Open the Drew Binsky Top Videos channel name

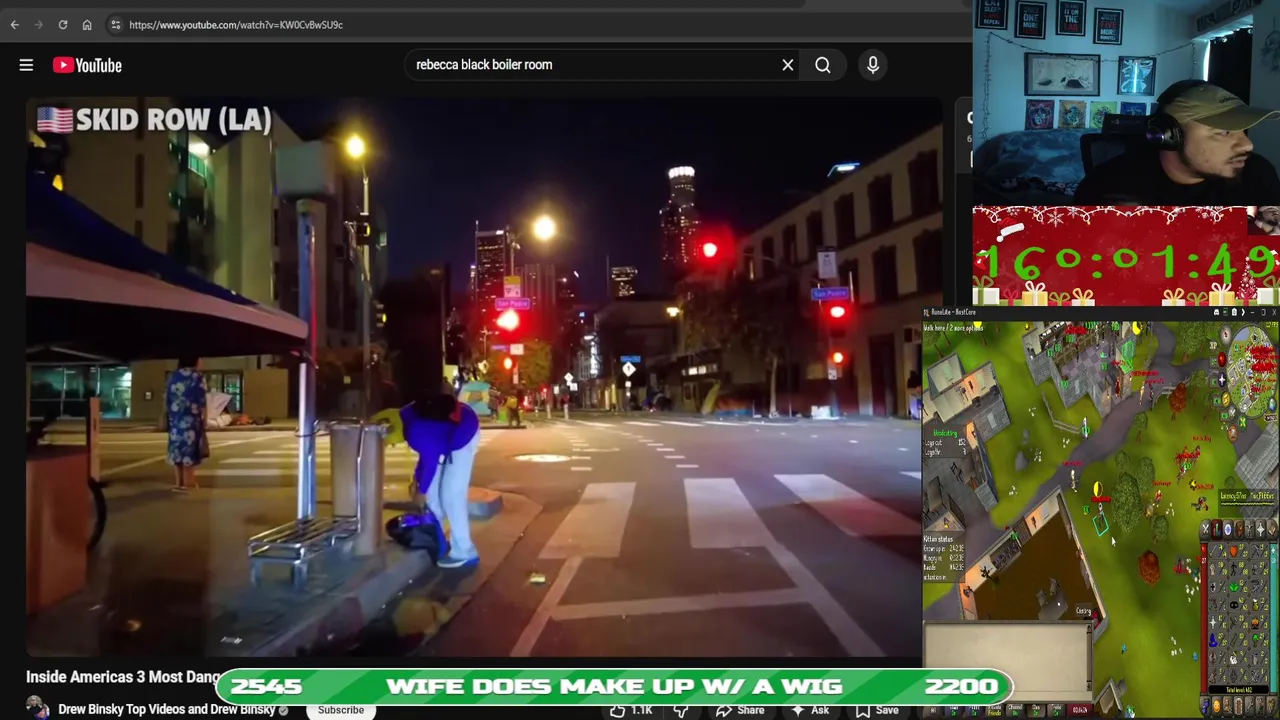166,710
